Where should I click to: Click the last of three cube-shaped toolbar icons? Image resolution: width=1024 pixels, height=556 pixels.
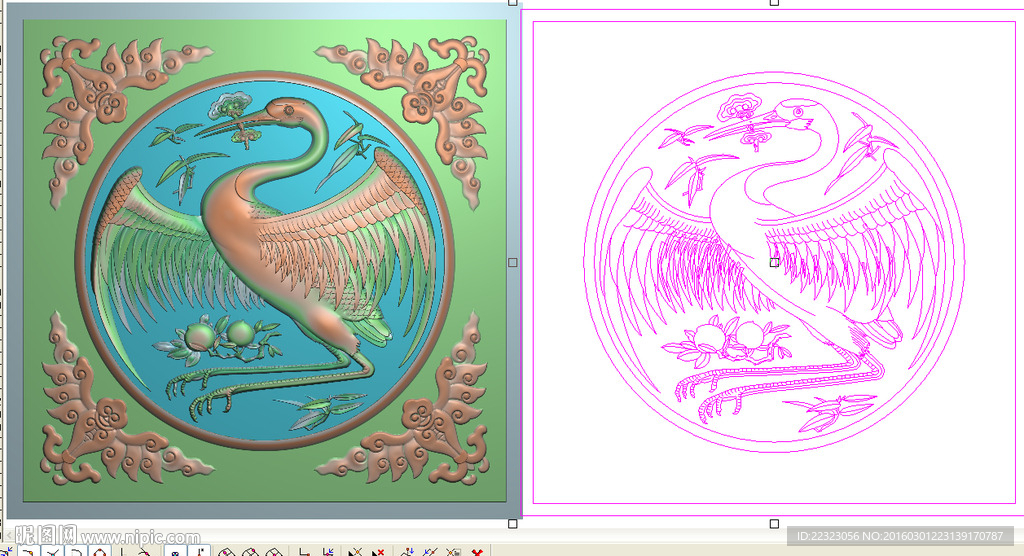[274, 552]
